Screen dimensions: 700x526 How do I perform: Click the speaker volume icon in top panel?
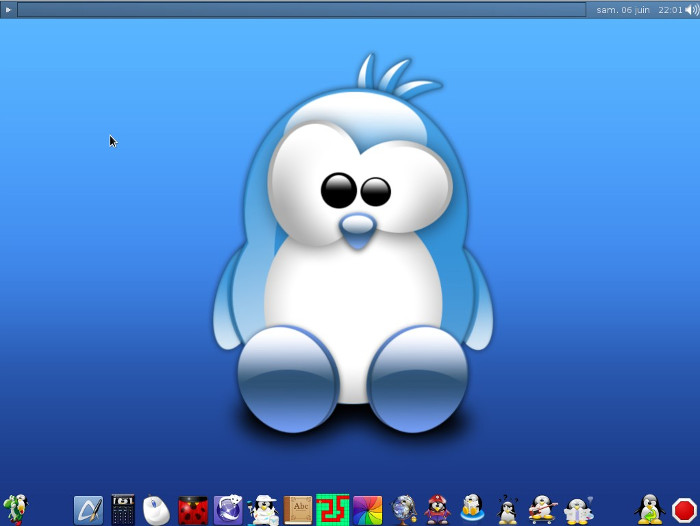coord(692,10)
